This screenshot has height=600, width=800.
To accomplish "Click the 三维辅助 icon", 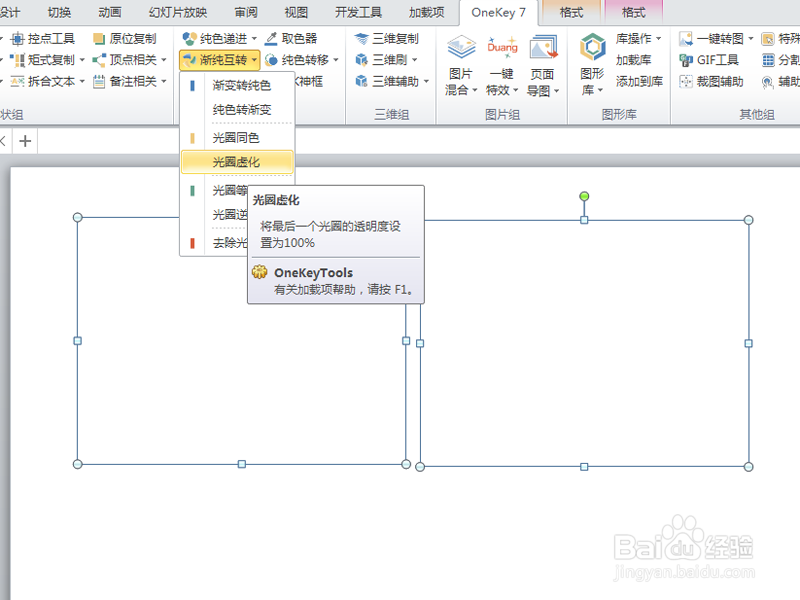I will pyautogui.click(x=361, y=82).
